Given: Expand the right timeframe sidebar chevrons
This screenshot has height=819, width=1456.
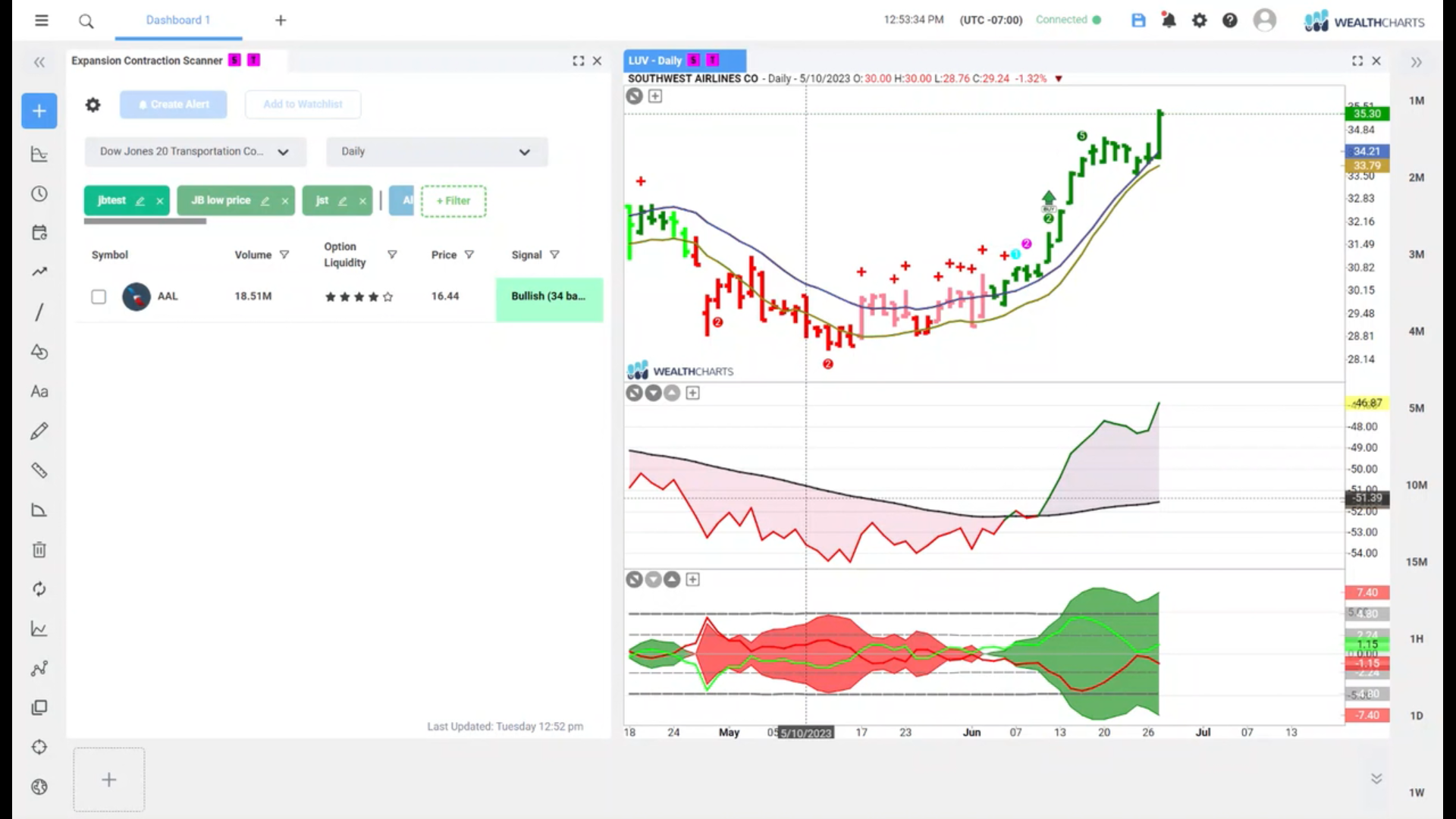Looking at the screenshot, I should click(x=1416, y=62).
